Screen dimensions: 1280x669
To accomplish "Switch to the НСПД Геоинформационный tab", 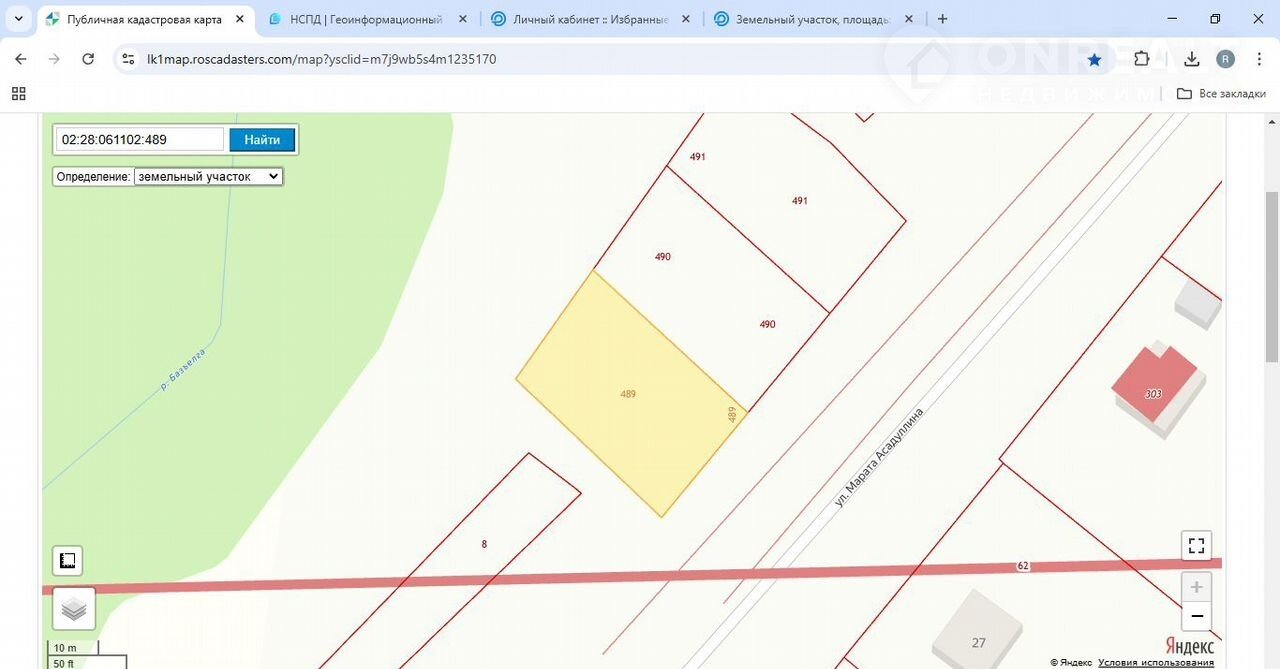I will 365,19.
